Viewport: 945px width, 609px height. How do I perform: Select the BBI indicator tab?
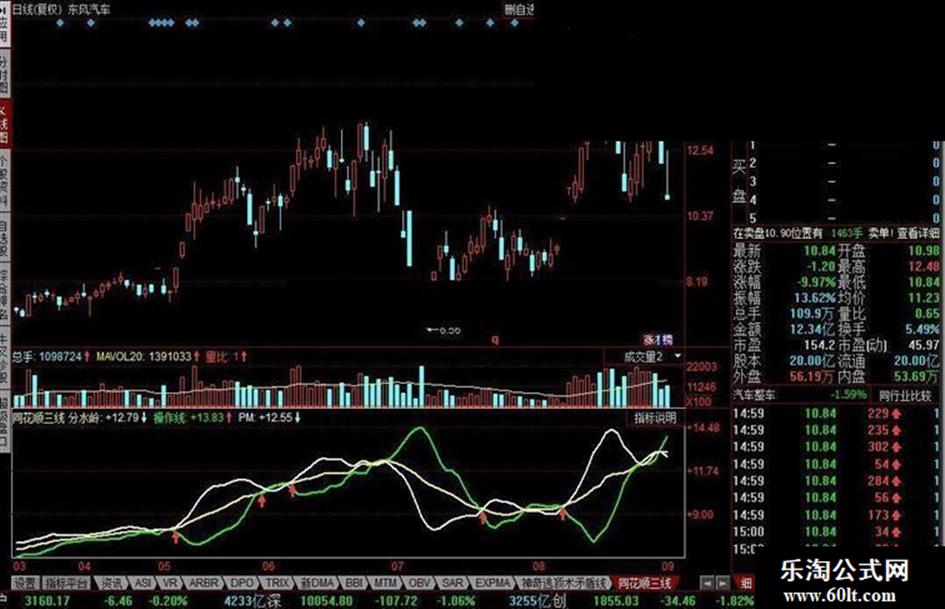[x=354, y=583]
